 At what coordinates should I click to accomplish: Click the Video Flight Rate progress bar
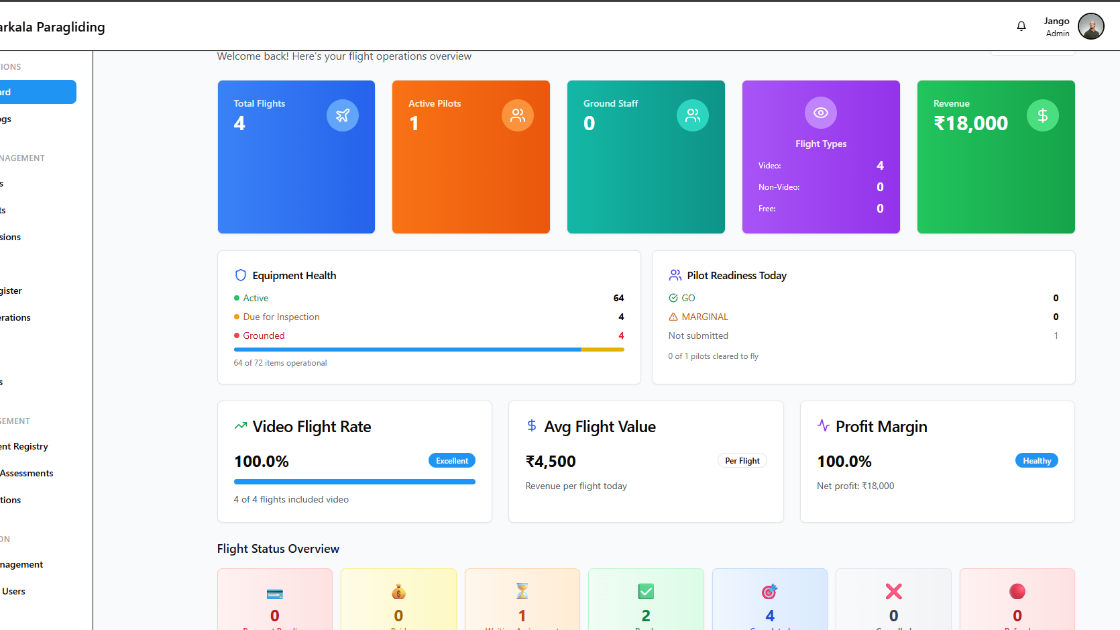[x=354, y=482]
